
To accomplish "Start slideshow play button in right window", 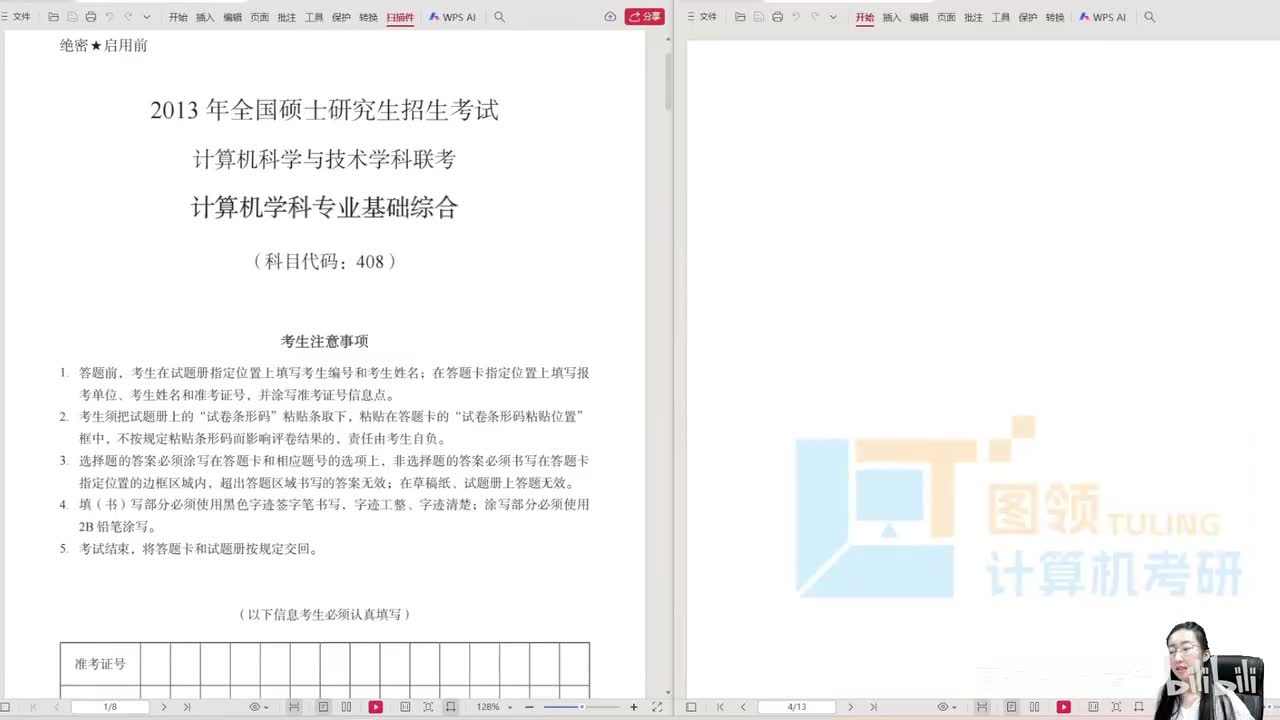I will pyautogui.click(x=1064, y=707).
